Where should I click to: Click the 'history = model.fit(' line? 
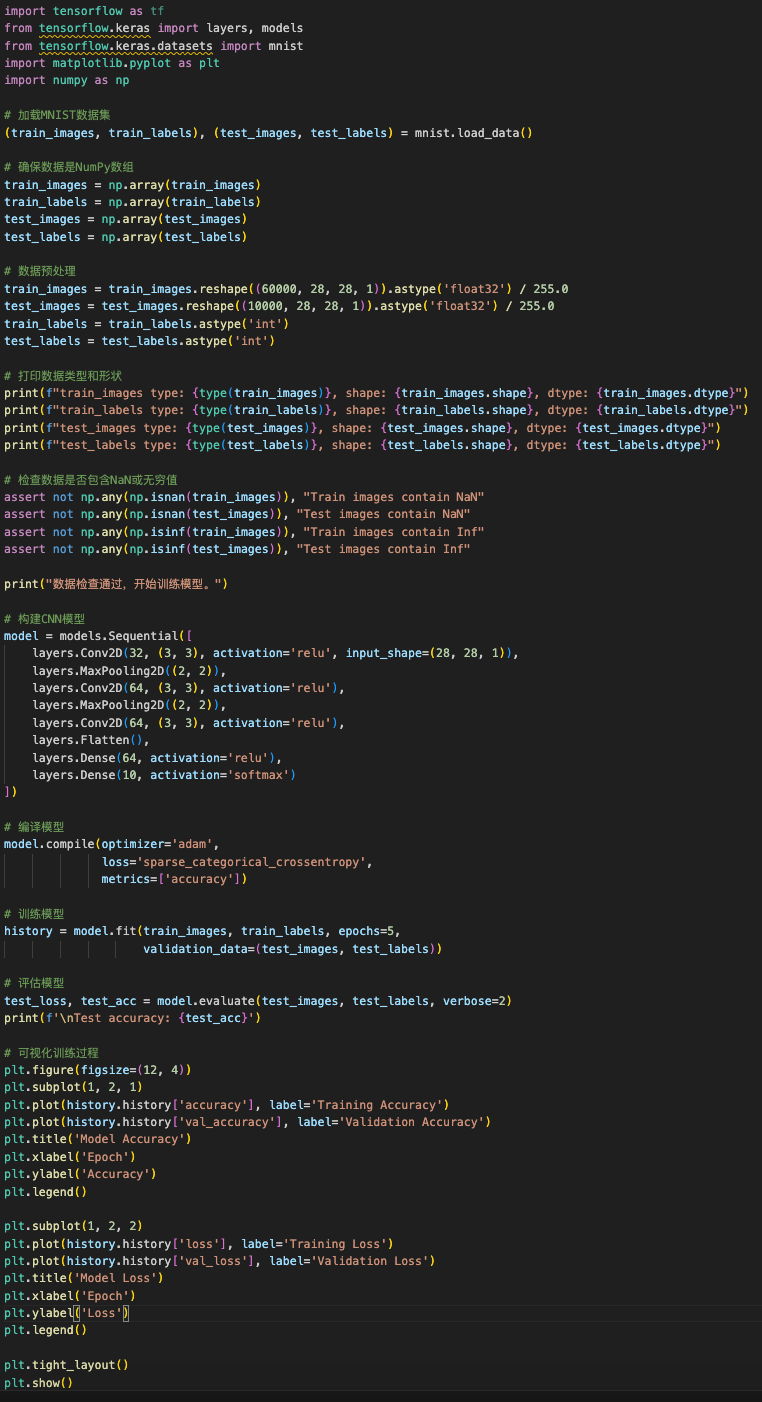click(202, 931)
